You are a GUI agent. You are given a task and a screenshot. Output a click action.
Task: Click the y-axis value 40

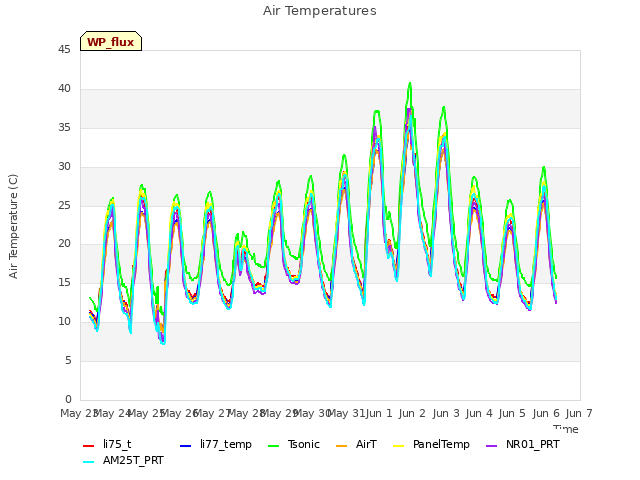pyautogui.click(x=64, y=89)
